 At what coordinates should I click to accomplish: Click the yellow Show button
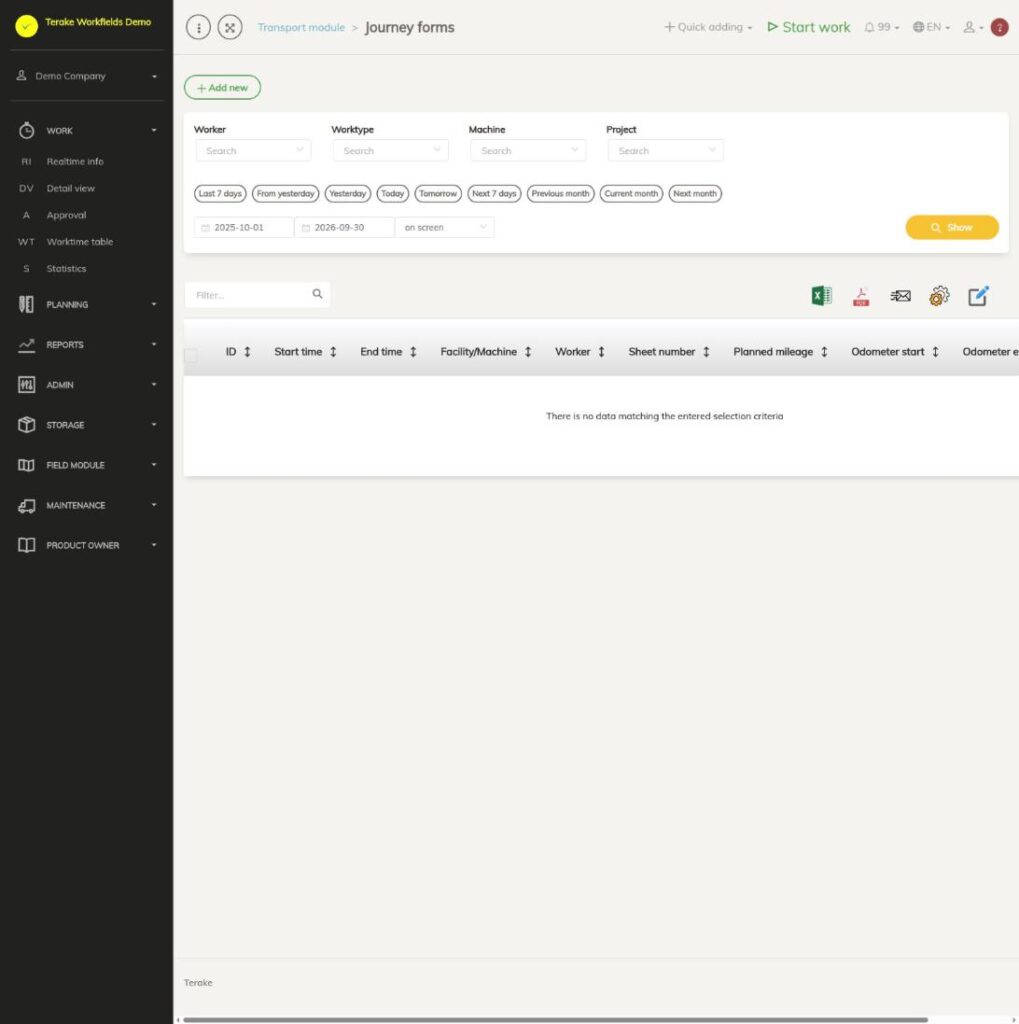(952, 227)
